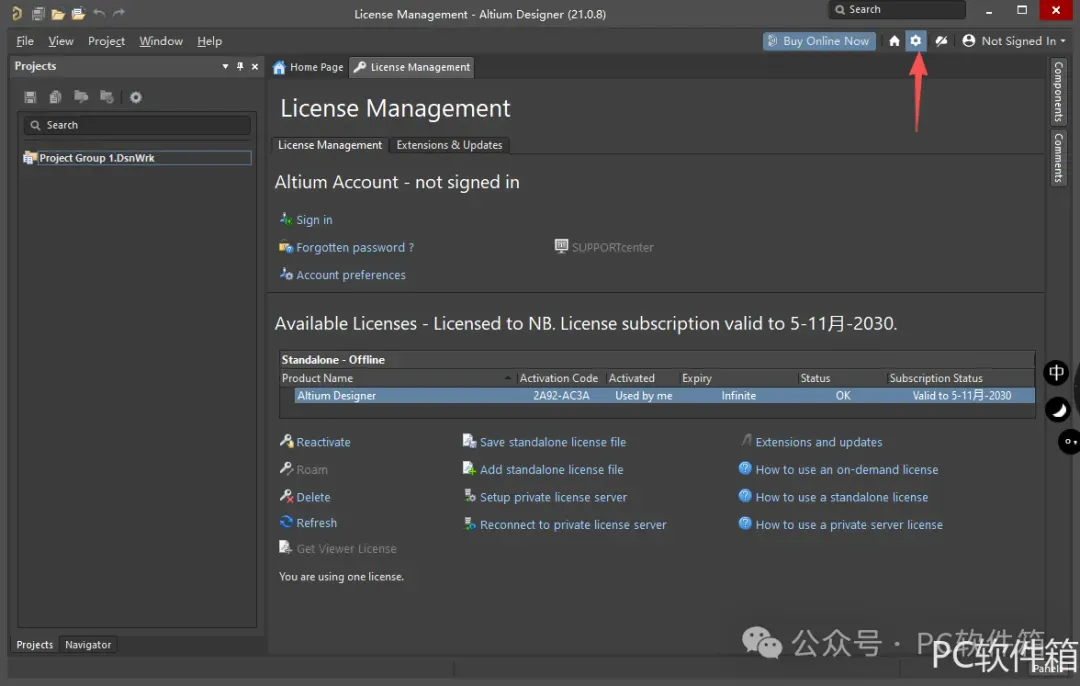Switch to Navigator bottom tab

tap(87, 645)
